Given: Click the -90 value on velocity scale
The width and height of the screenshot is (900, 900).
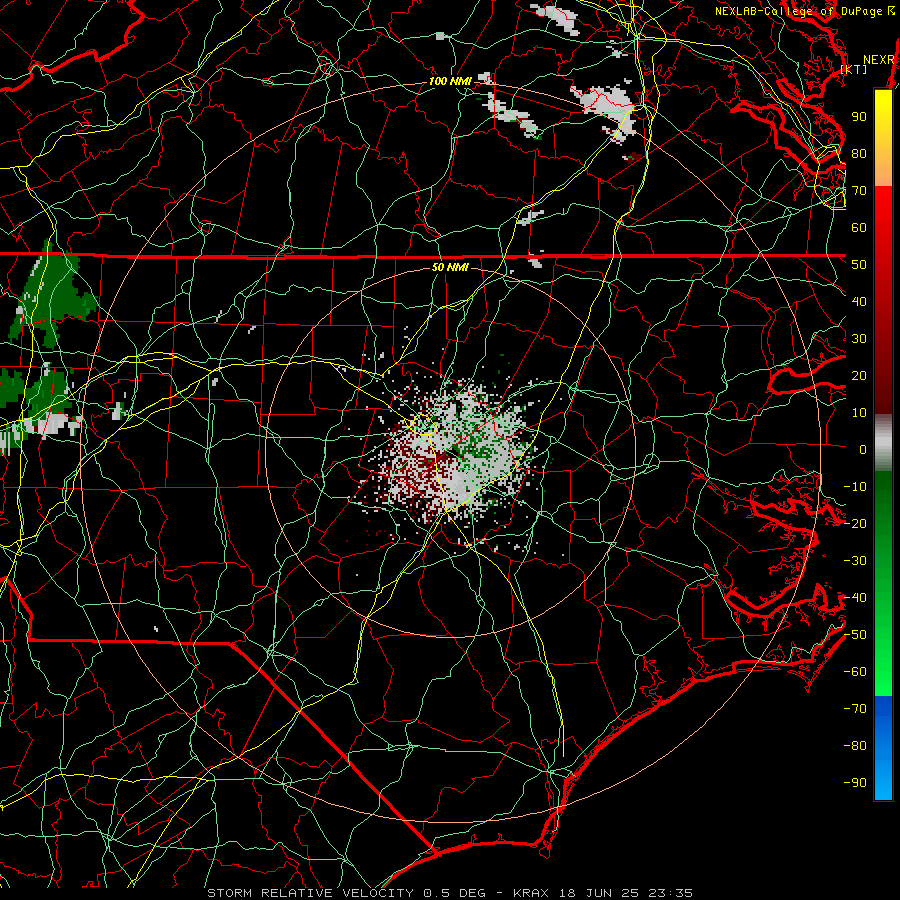Looking at the screenshot, I should 855,783.
